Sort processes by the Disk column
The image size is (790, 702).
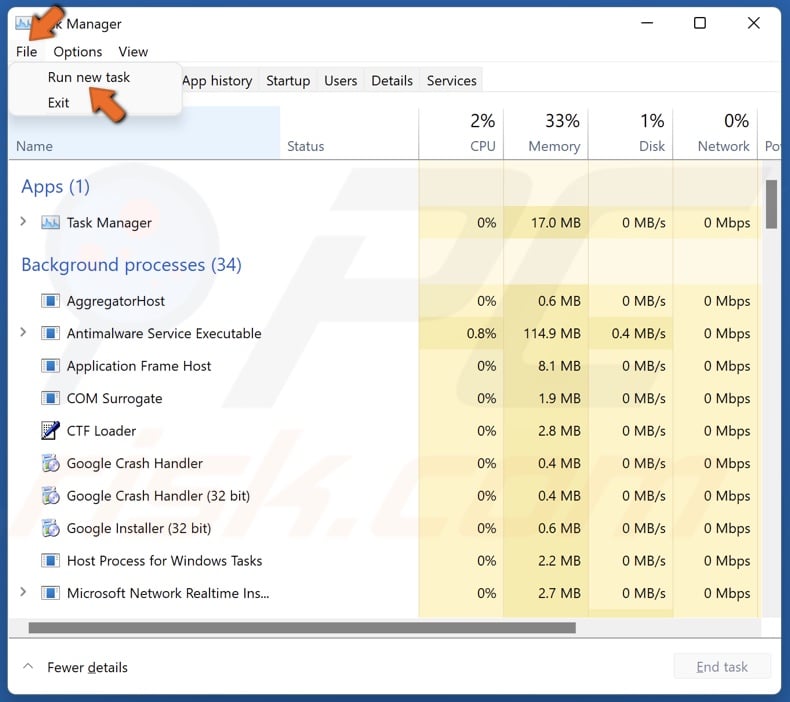(x=630, y=133)
